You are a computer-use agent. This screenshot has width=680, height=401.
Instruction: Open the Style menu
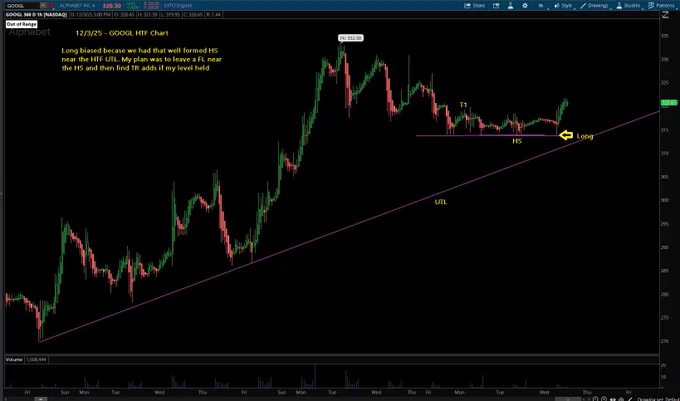click(563, 6)
